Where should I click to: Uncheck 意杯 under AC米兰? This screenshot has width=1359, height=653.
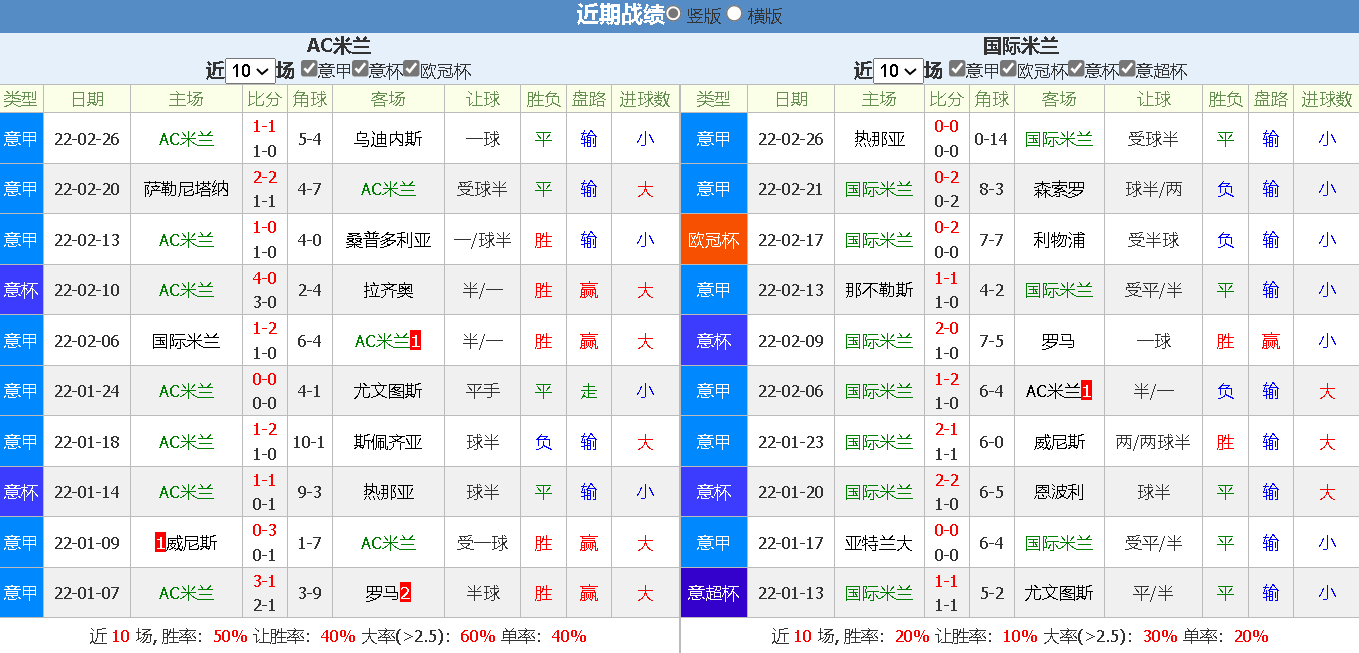[x=361, y=69]
